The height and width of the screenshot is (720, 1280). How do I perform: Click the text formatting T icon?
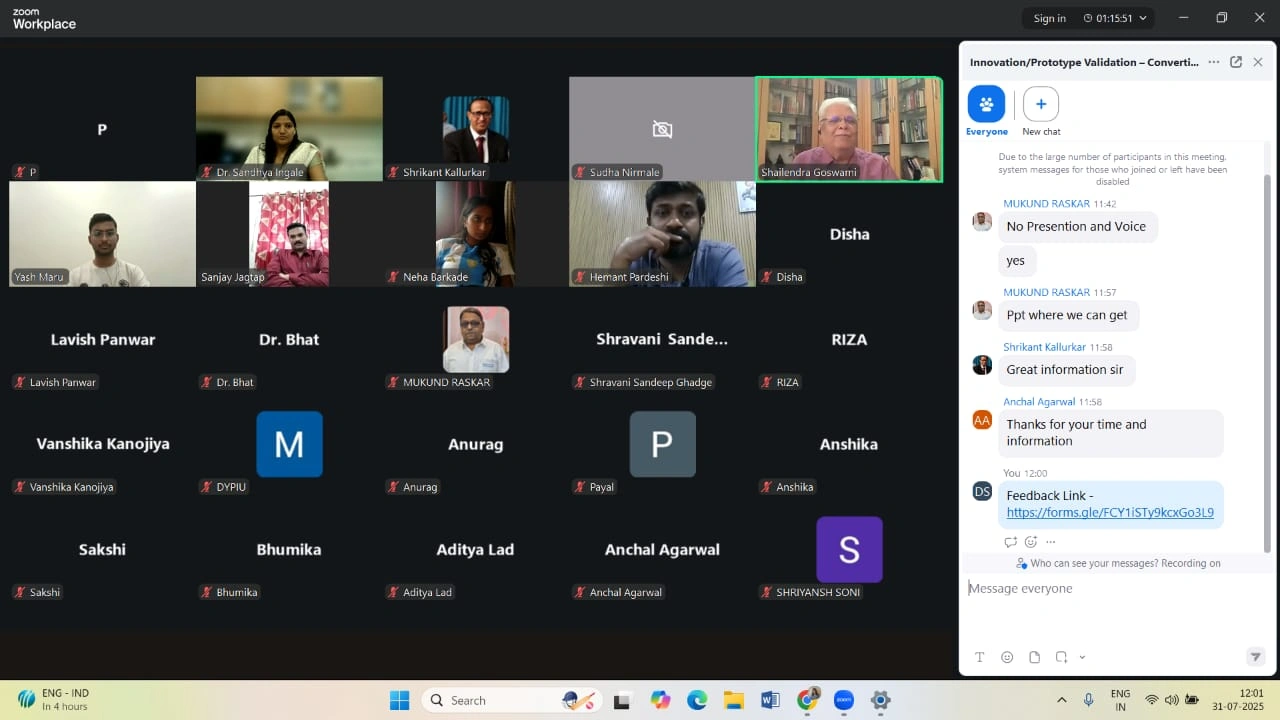[980, 657]
